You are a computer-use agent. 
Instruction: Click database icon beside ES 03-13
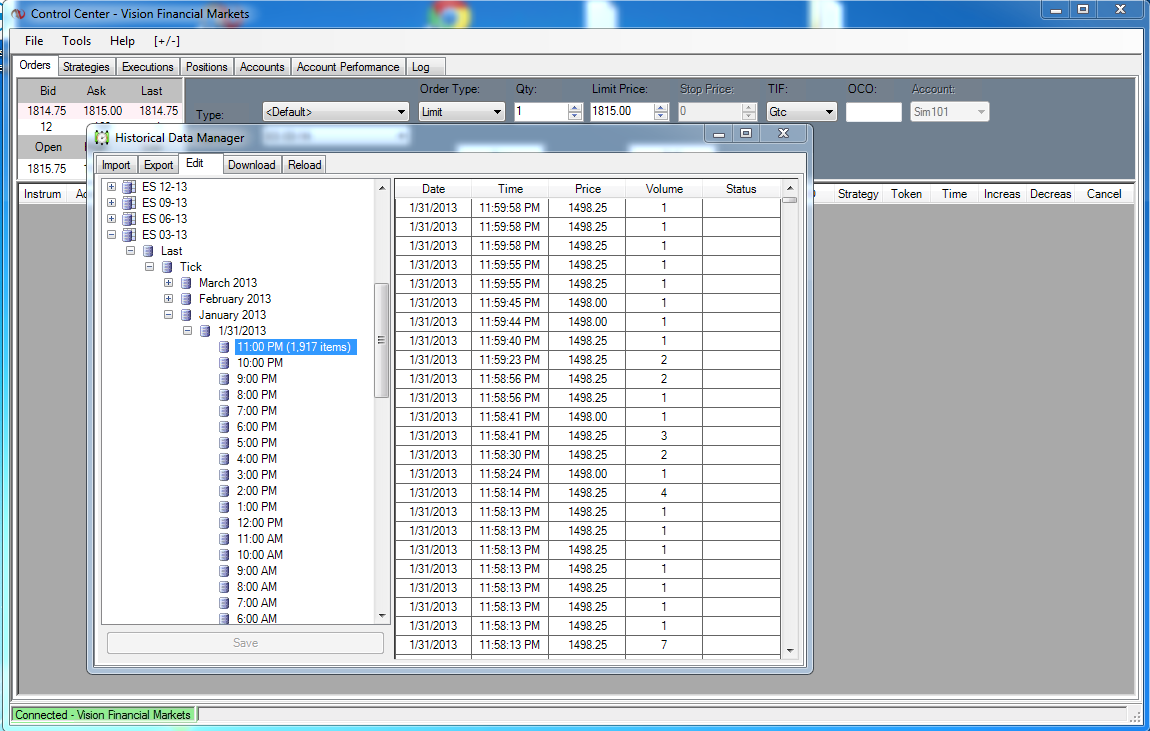tap(129, 235)
